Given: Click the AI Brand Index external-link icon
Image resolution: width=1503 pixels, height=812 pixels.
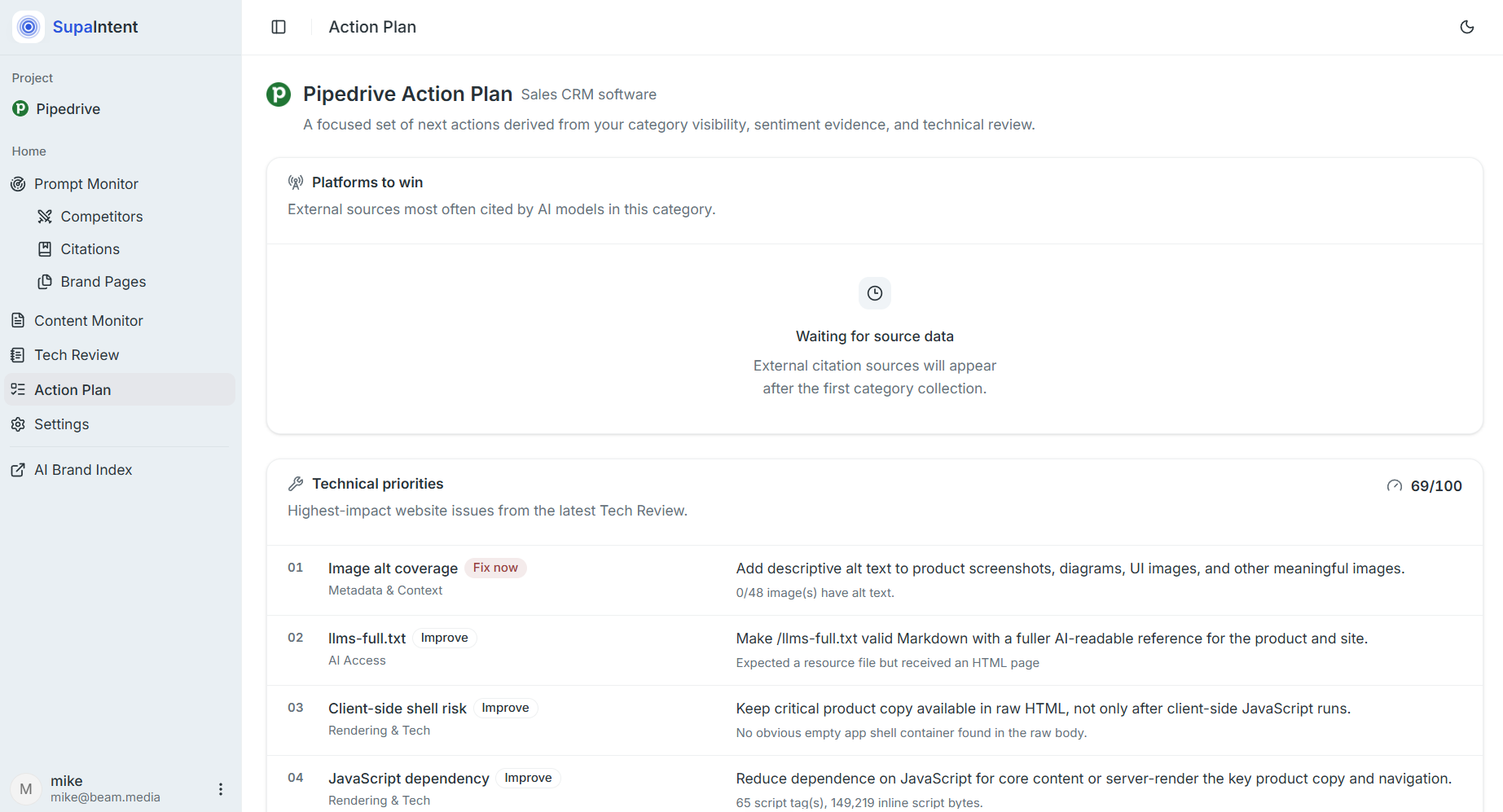Looking at the screenshot, I should (x=18, y=470).
